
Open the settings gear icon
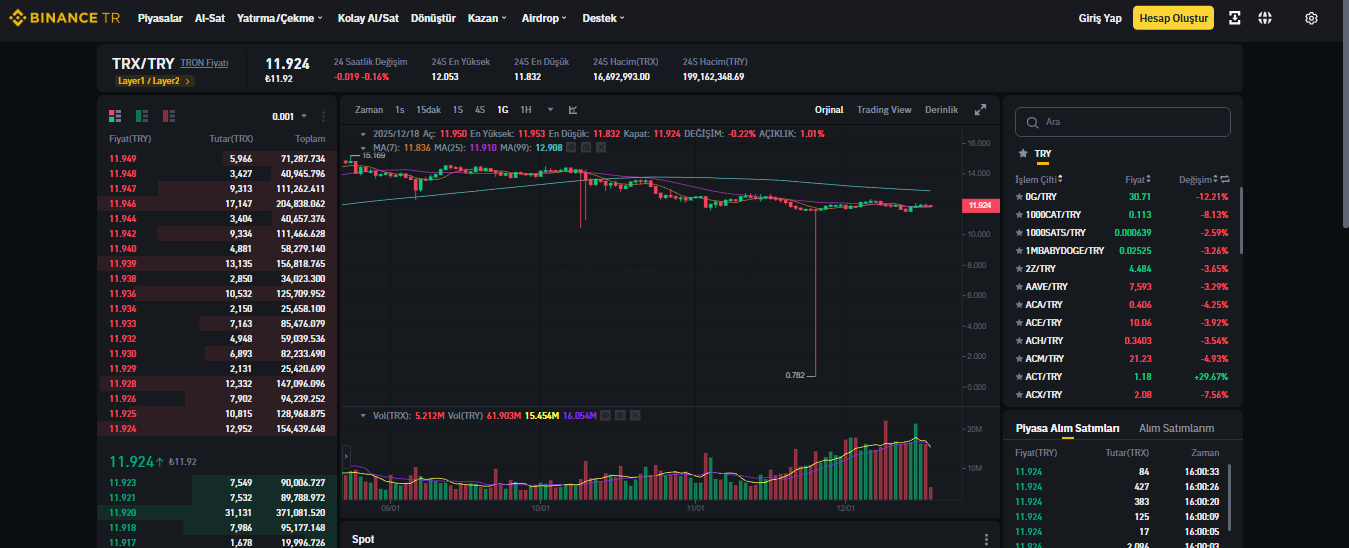click(x=1311, y=18)
